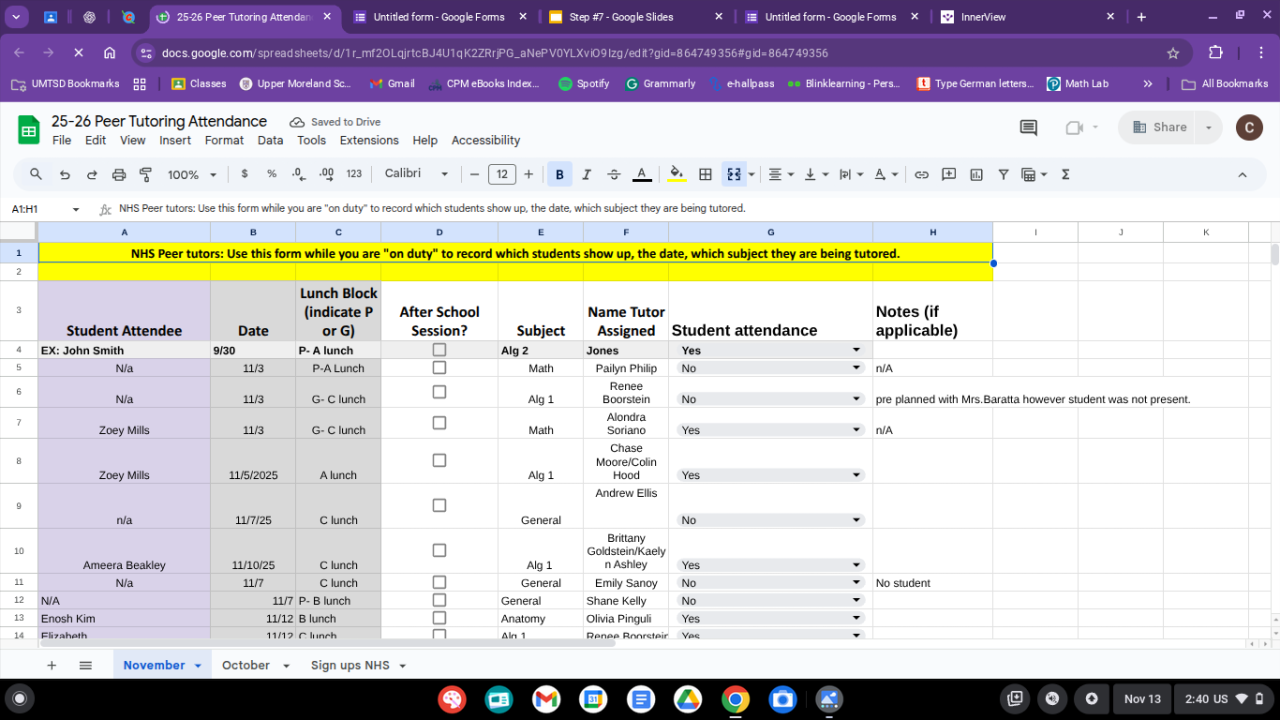The image size is (1280, 720).
Task: Open the search the menus tool
Action: (36, 174)
